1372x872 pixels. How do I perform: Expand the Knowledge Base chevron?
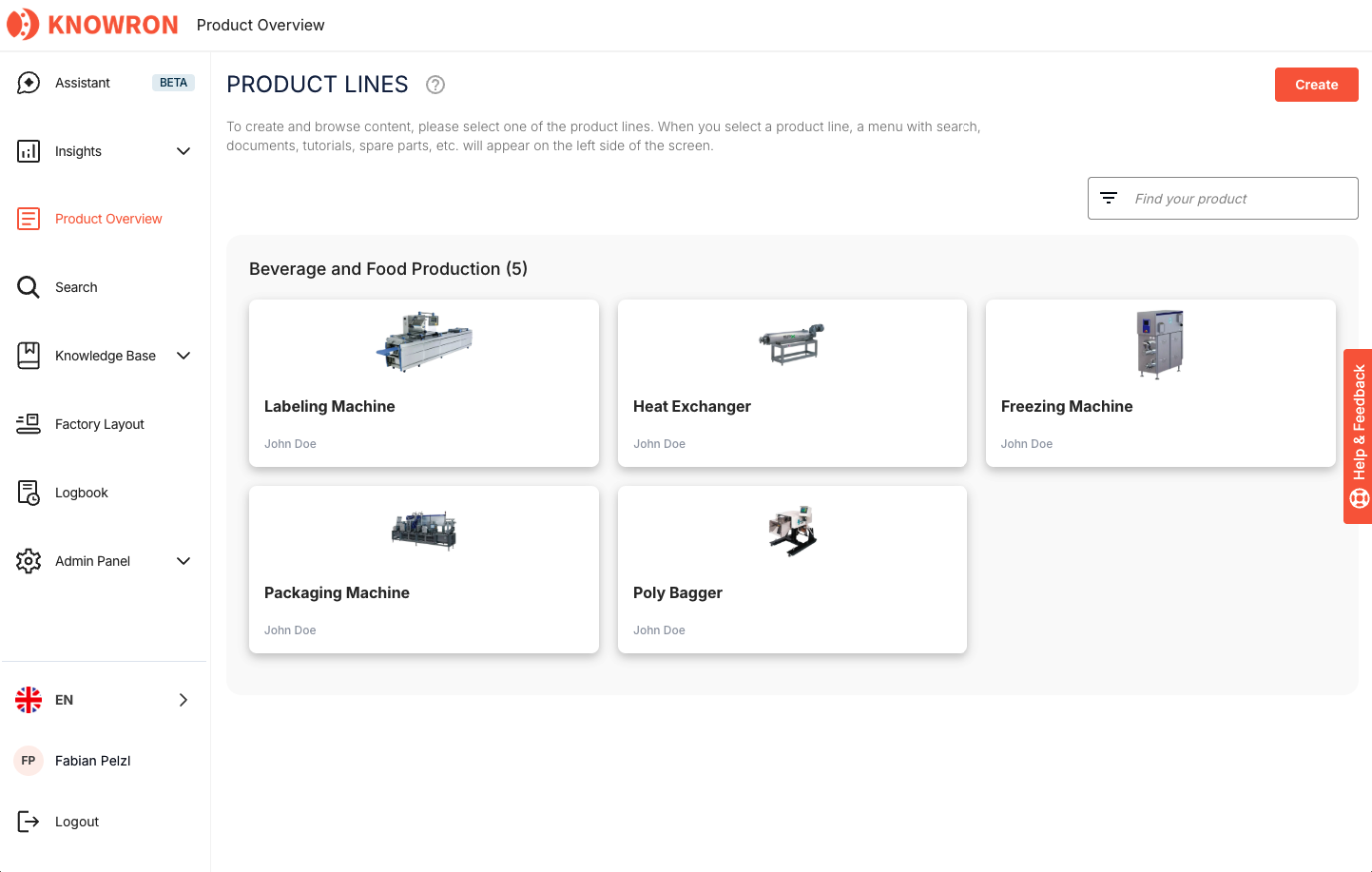coord(184,356)
